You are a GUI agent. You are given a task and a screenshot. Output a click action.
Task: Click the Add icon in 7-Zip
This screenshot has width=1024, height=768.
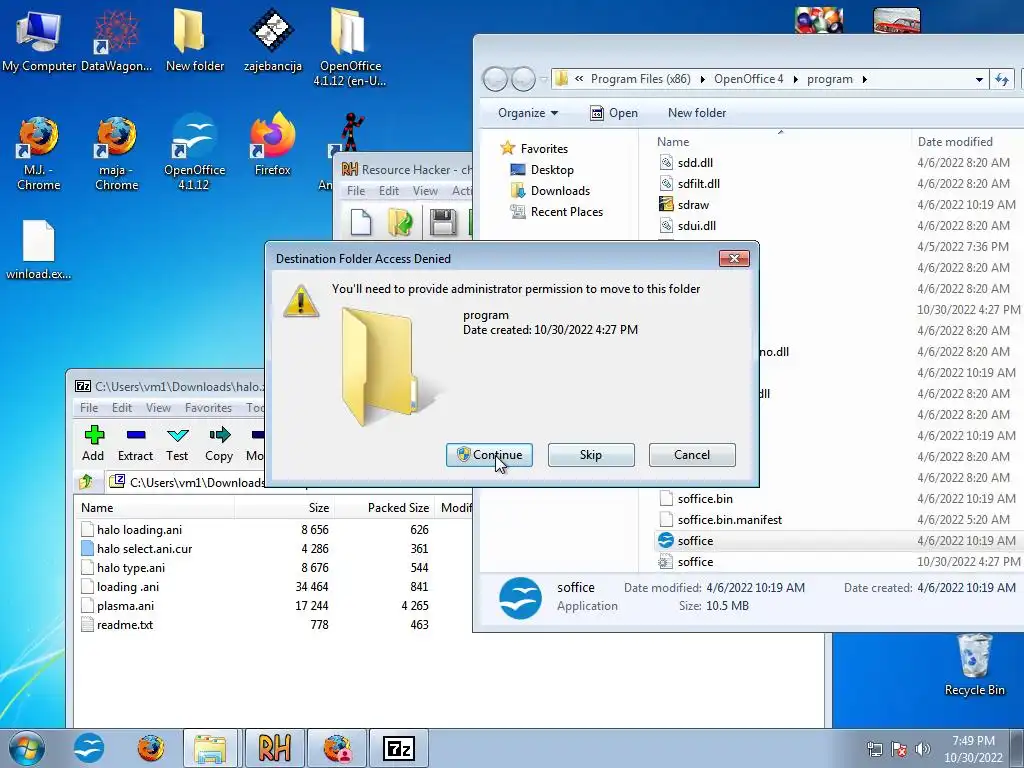click(x=93, y=443)
